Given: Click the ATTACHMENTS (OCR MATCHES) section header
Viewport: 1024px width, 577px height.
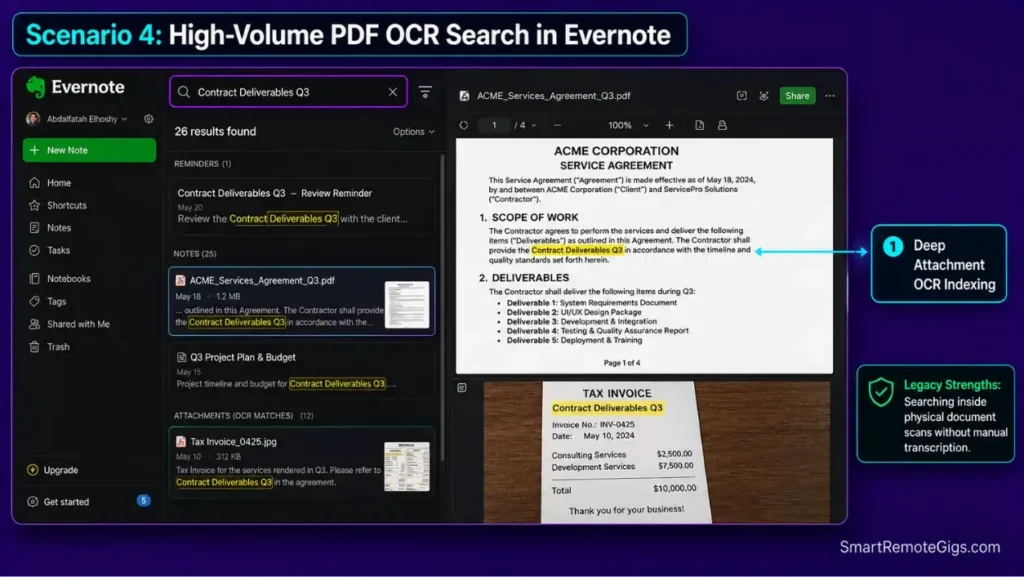Looking at the screenshot, I should (244, 415).
